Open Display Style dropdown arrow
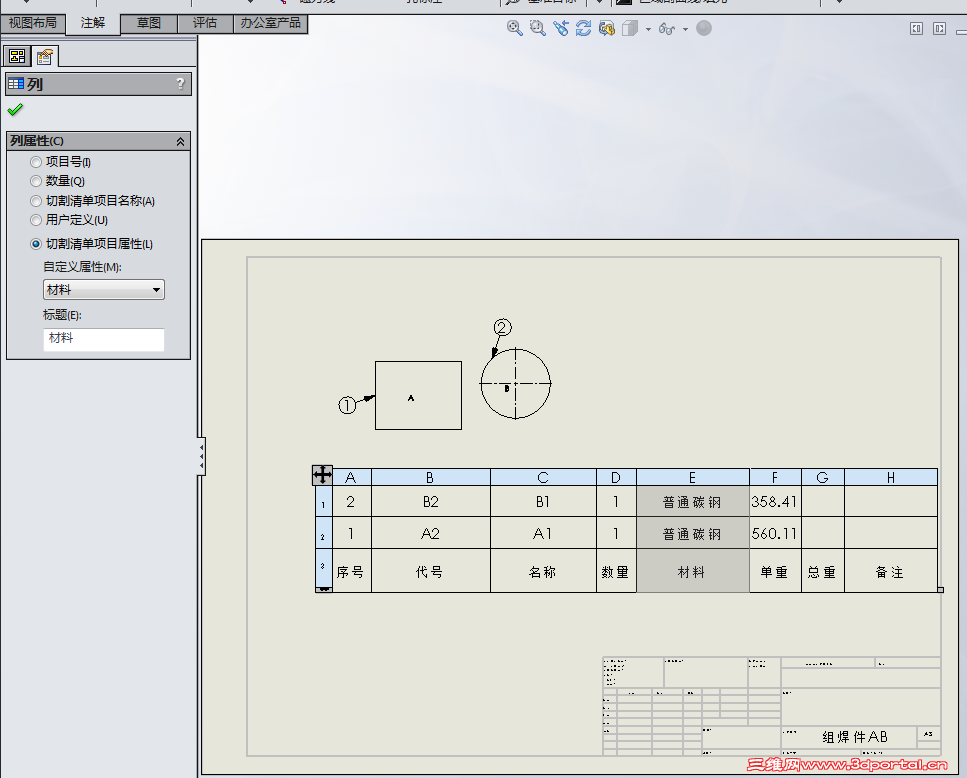This screenshot has height=778, width=967. pyautogui.click(x=648, y=29)
